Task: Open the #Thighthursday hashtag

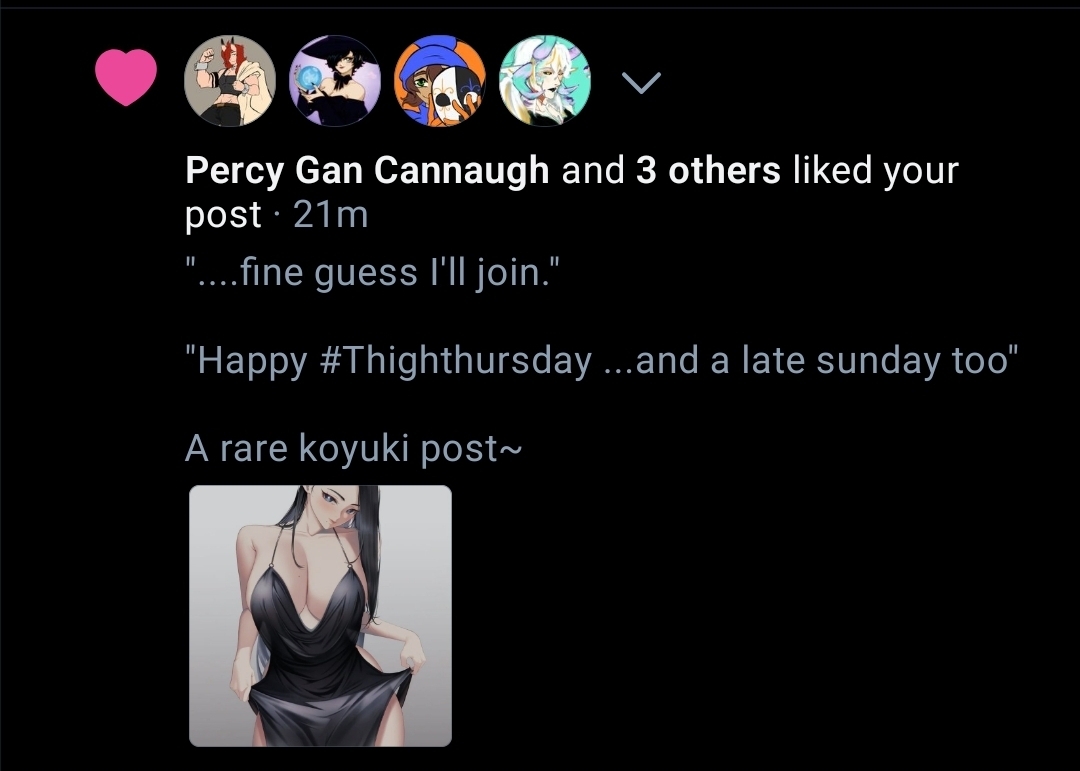Action: tap(457, 360)
